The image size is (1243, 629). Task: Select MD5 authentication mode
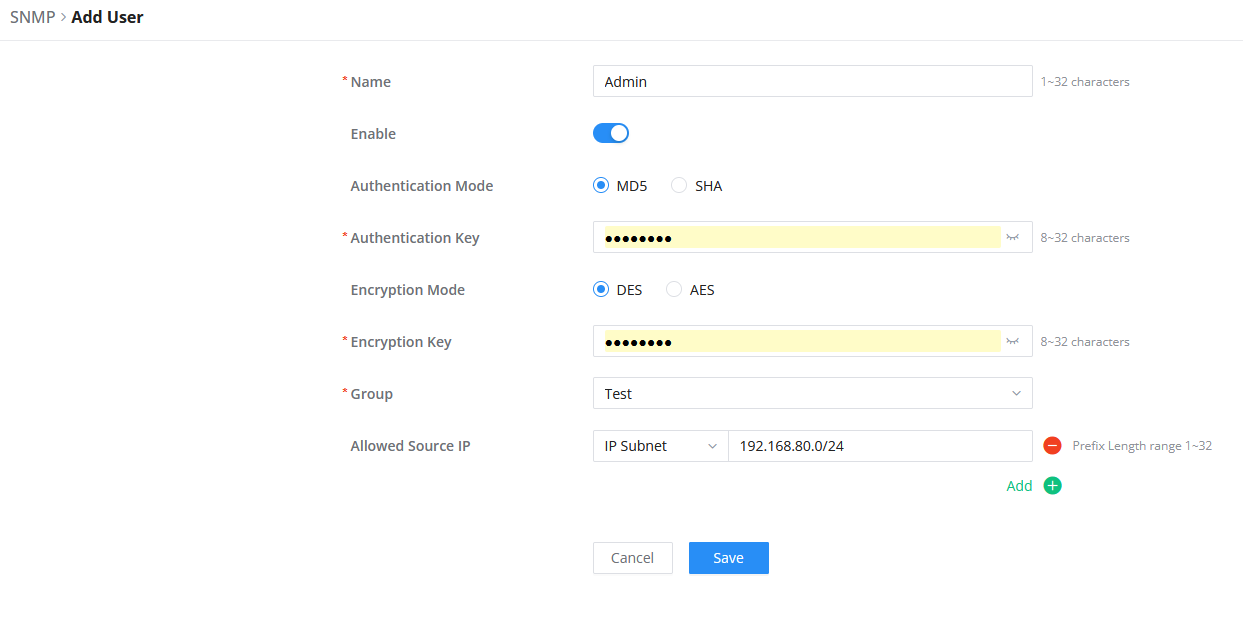click(x=601, y=186)
